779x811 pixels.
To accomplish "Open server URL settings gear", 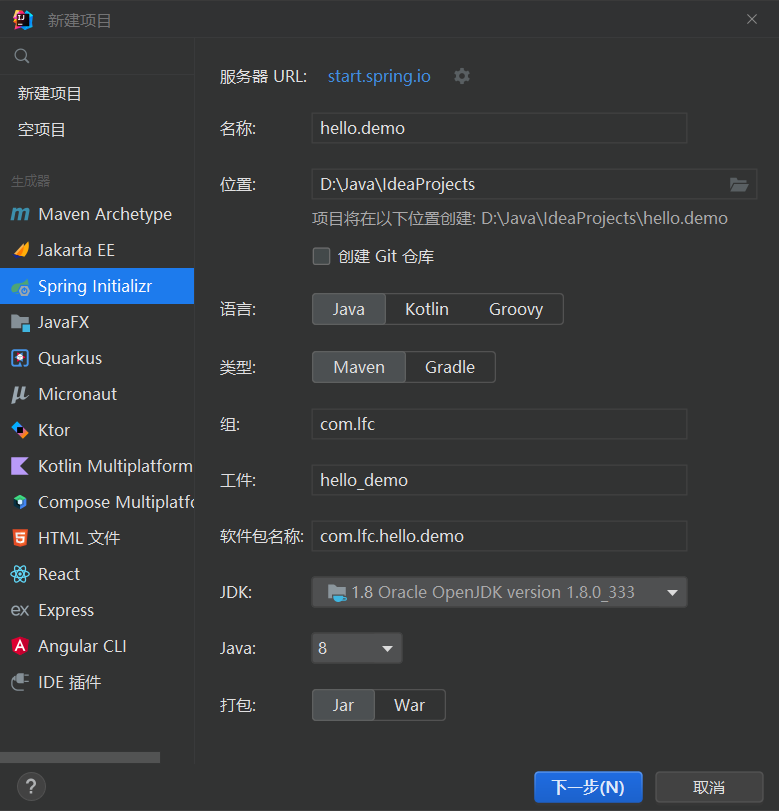I will pyautogui.click(x=462, y=77).
